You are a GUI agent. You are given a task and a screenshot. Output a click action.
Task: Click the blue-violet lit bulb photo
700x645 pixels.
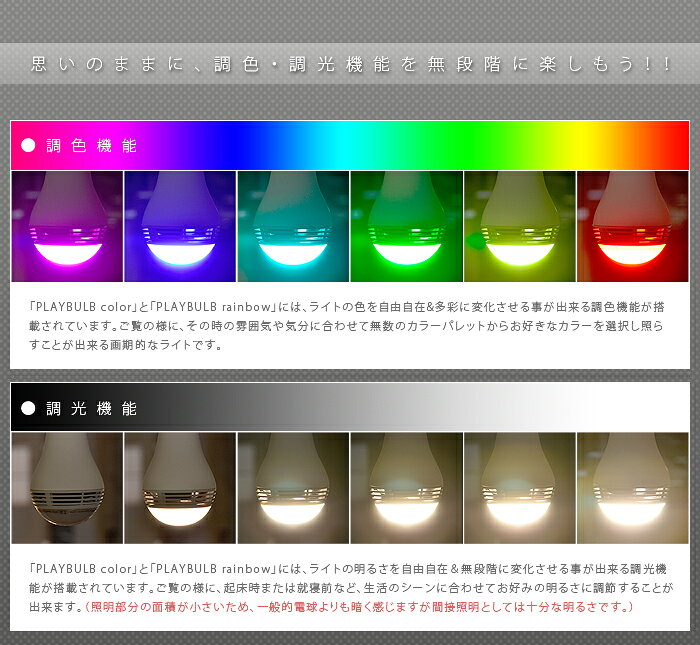point(180,226)
